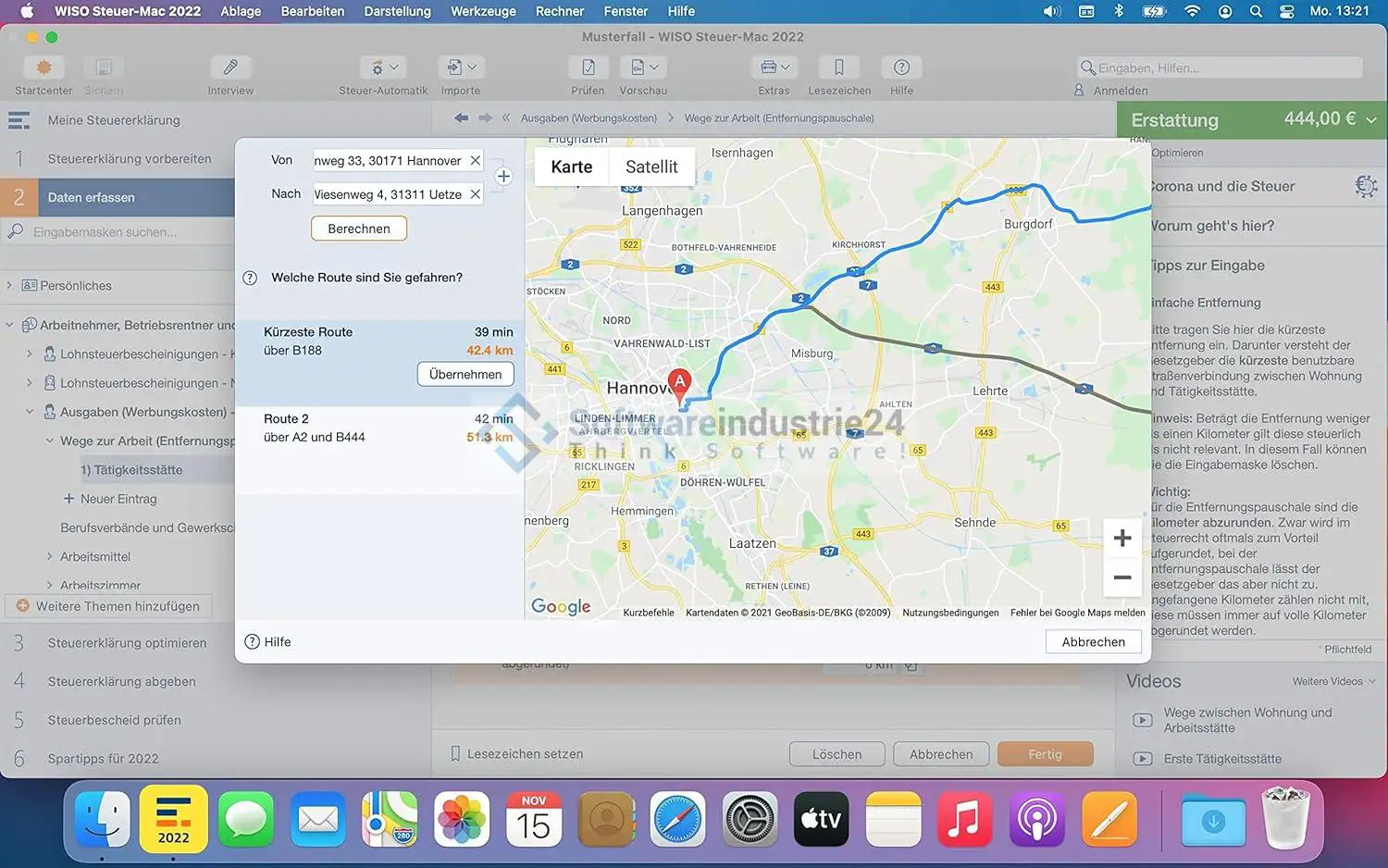Open the Steuer-Automatik dropdown
The height and width of the screenshot is (868, 1388).
[x=383, y=68]
